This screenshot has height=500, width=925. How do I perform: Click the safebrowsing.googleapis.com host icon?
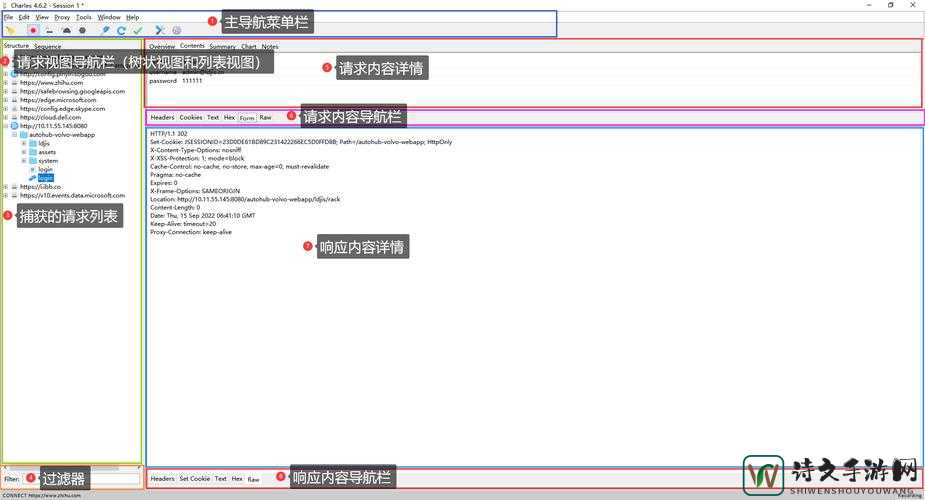point(15,91)
